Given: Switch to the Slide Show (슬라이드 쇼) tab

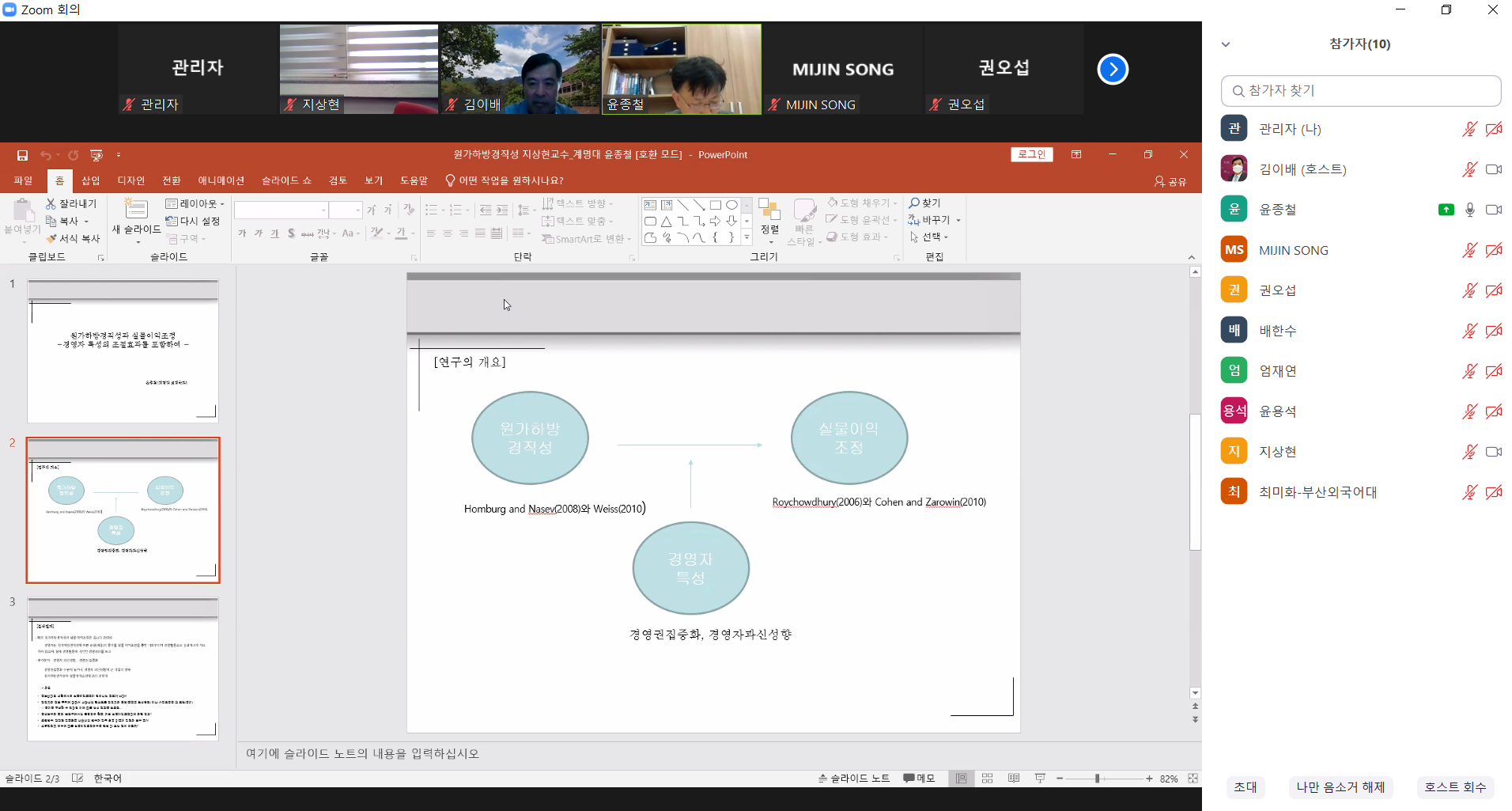Looking at the screenshot, I should (x=286, y=180).
